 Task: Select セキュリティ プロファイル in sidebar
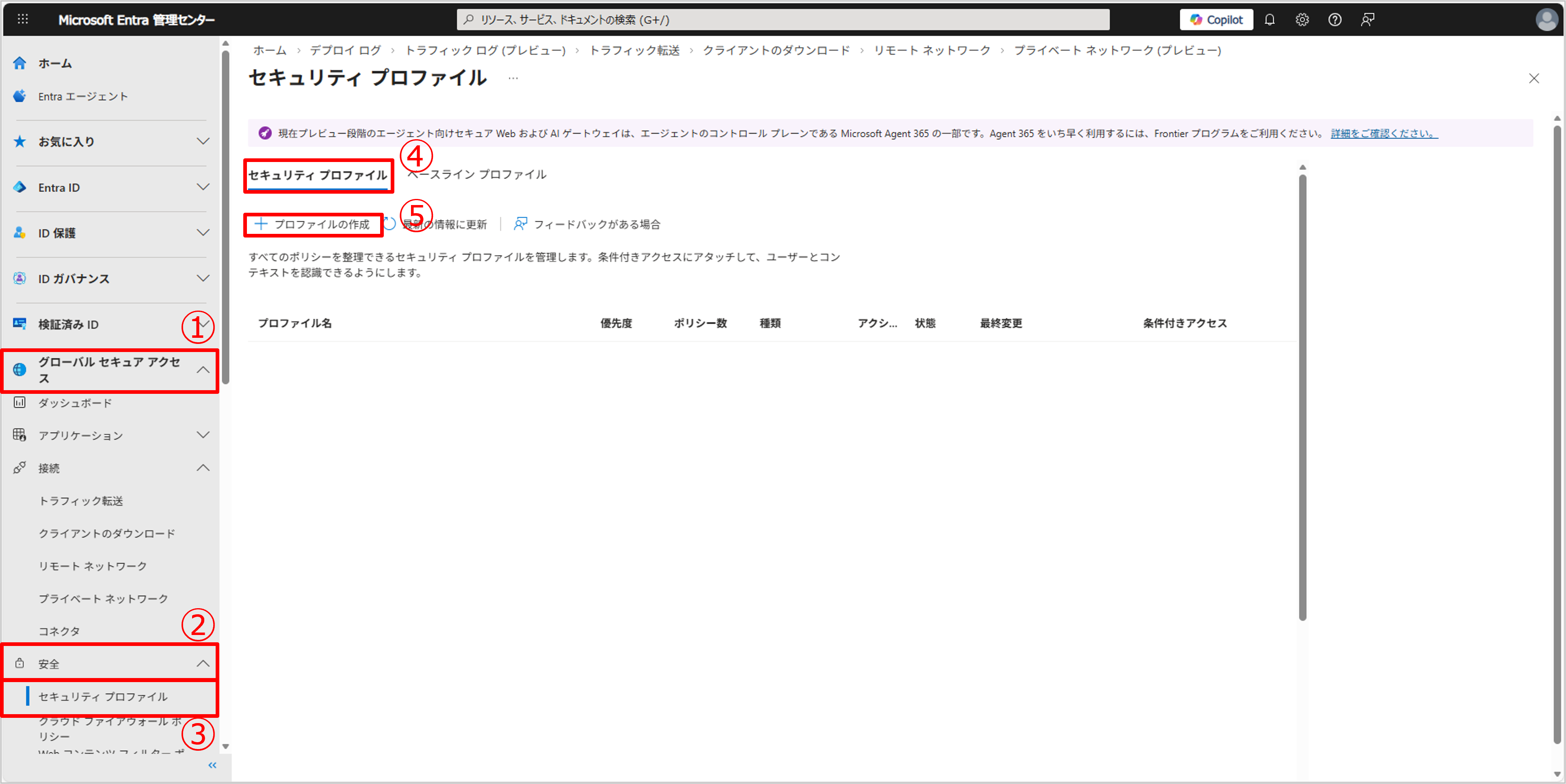(x=103, y=696)
